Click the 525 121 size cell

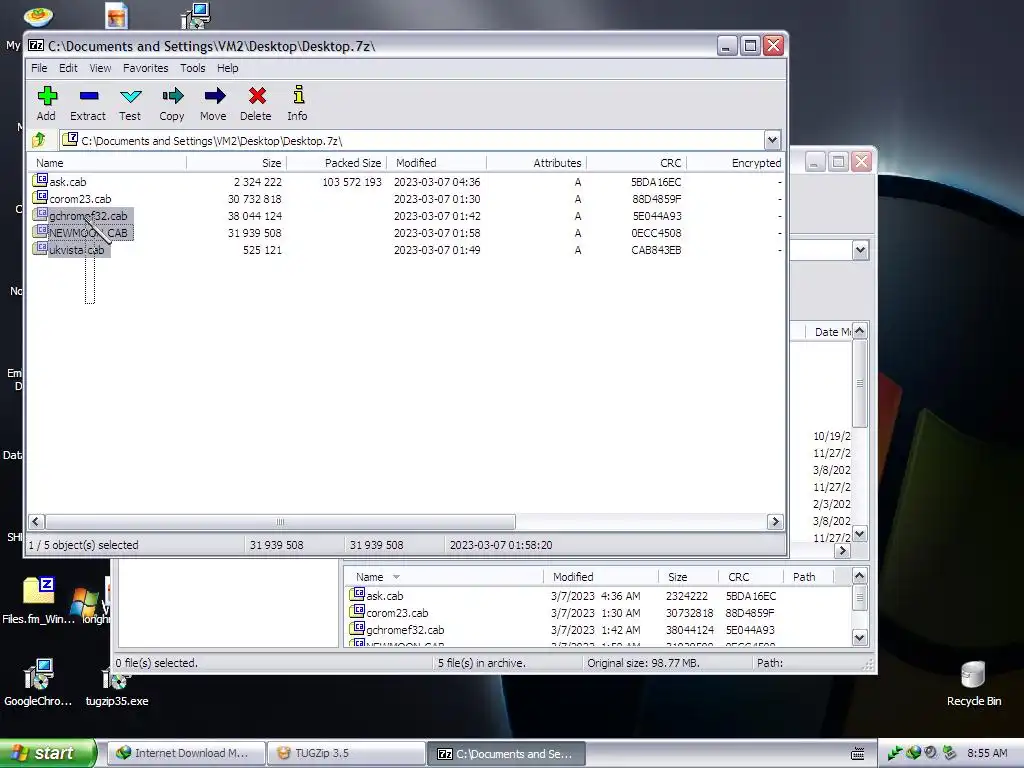[263, 249]
